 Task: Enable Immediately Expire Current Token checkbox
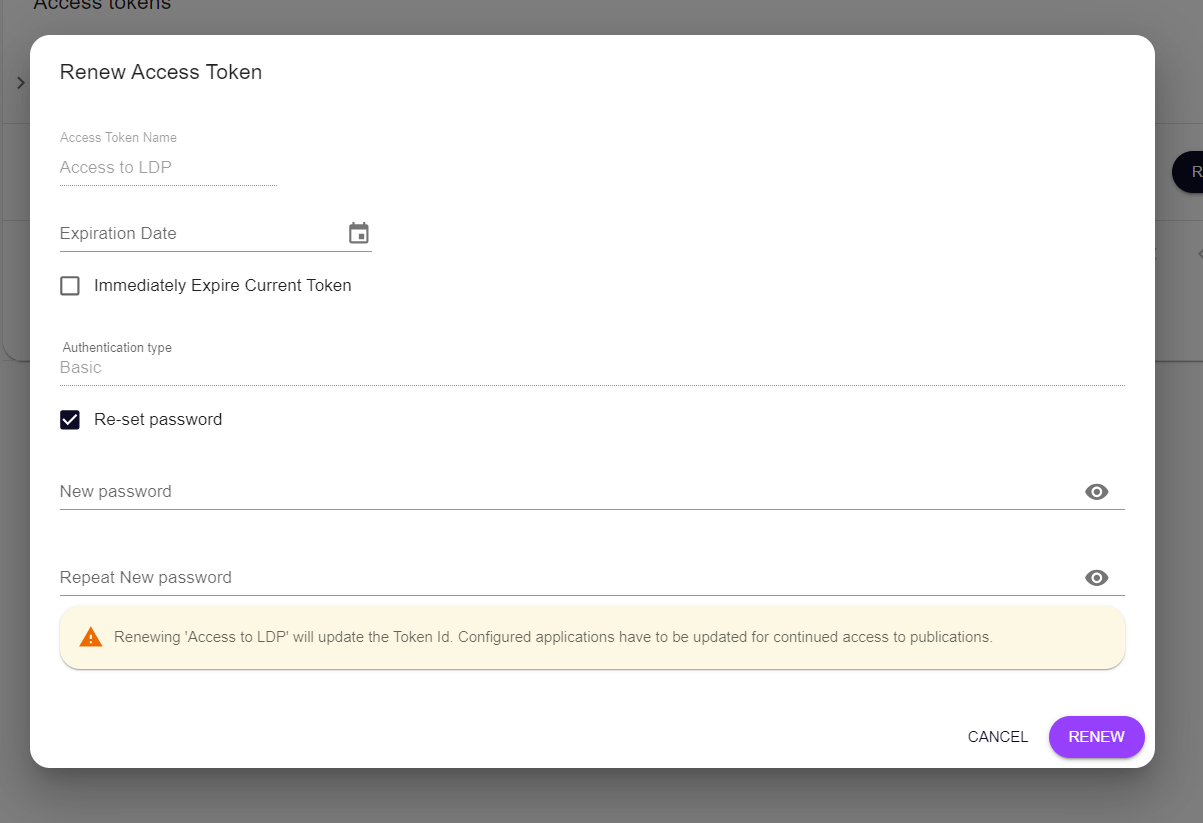coord(70,286)
